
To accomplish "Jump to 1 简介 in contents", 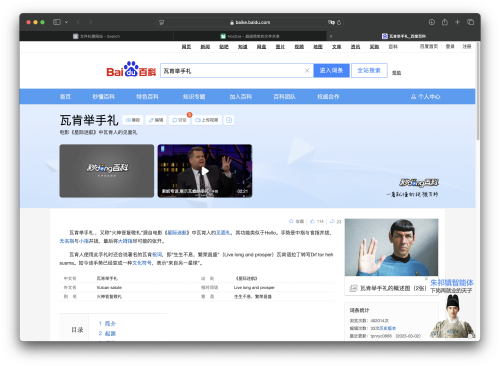I will [x=107, y=323].
